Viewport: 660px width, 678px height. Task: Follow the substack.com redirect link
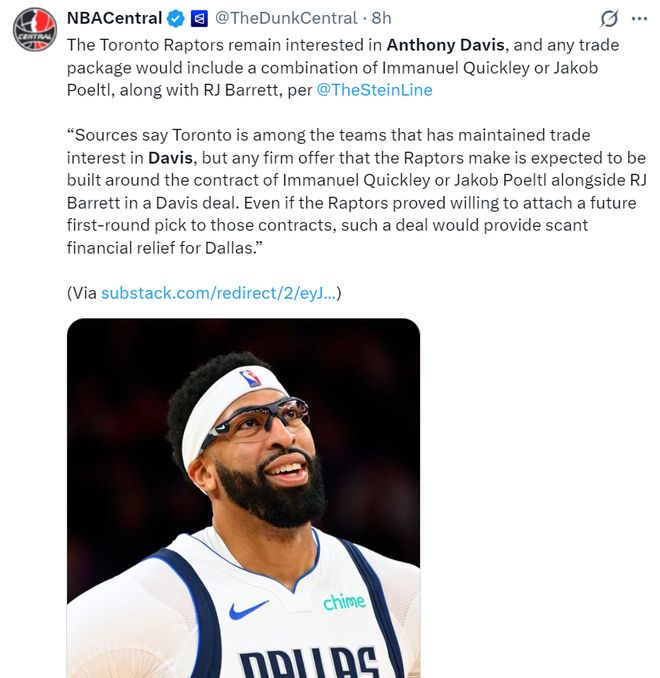tap(219, 293)
